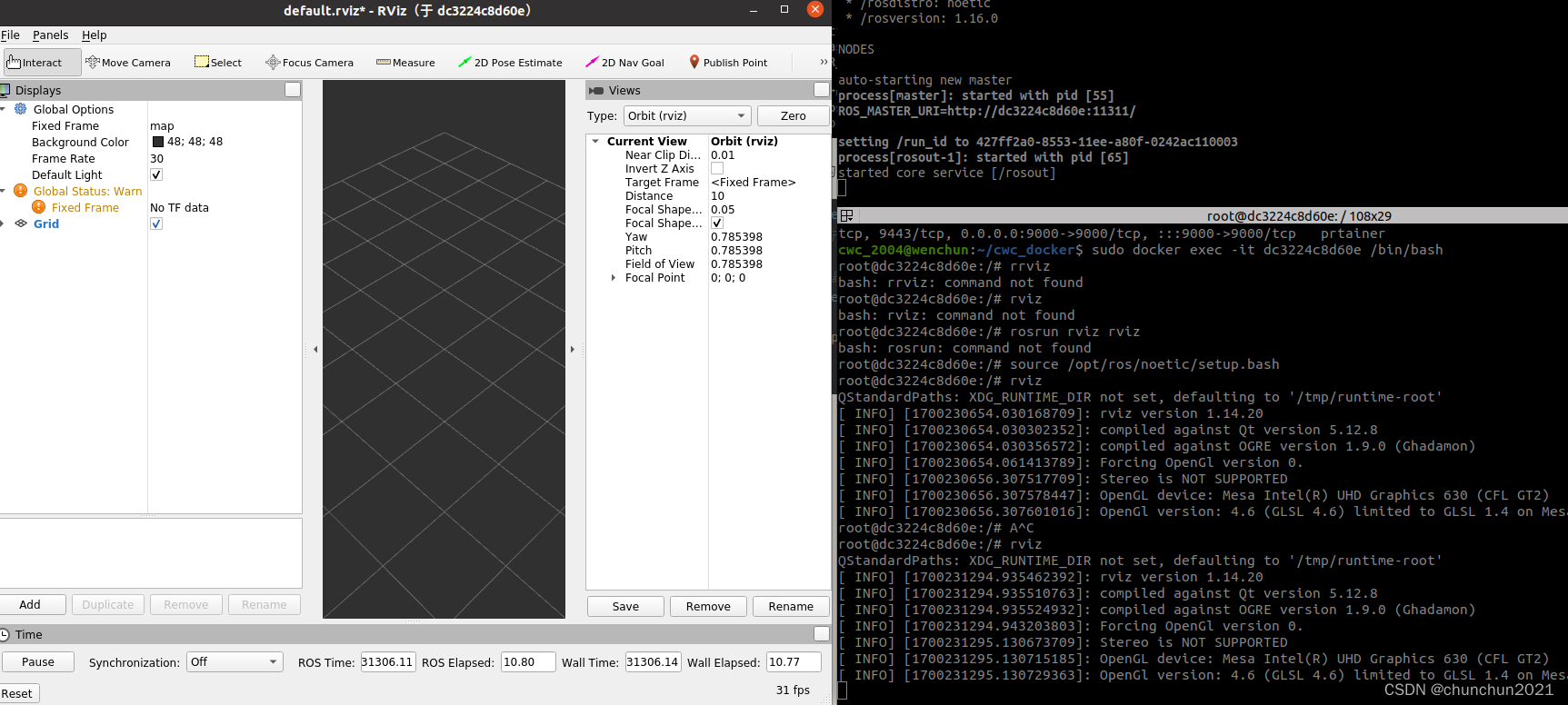Click the Views panel camera icon
1568x705 pixels.
pos(596,90)
